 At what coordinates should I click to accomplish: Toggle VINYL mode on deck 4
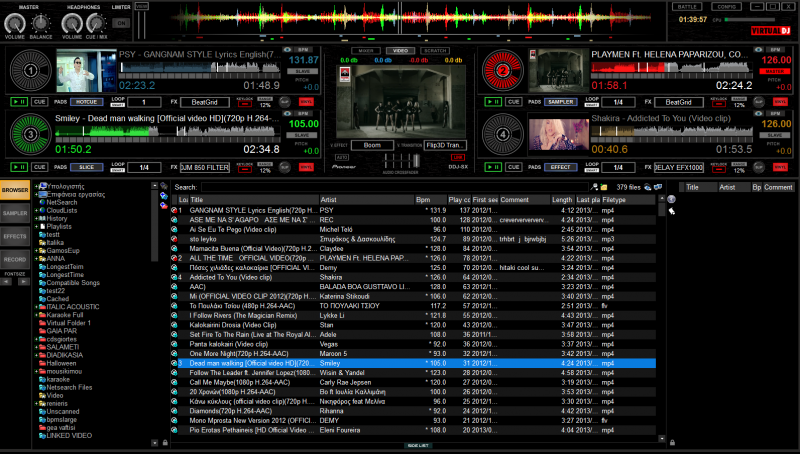click(780, 167)
